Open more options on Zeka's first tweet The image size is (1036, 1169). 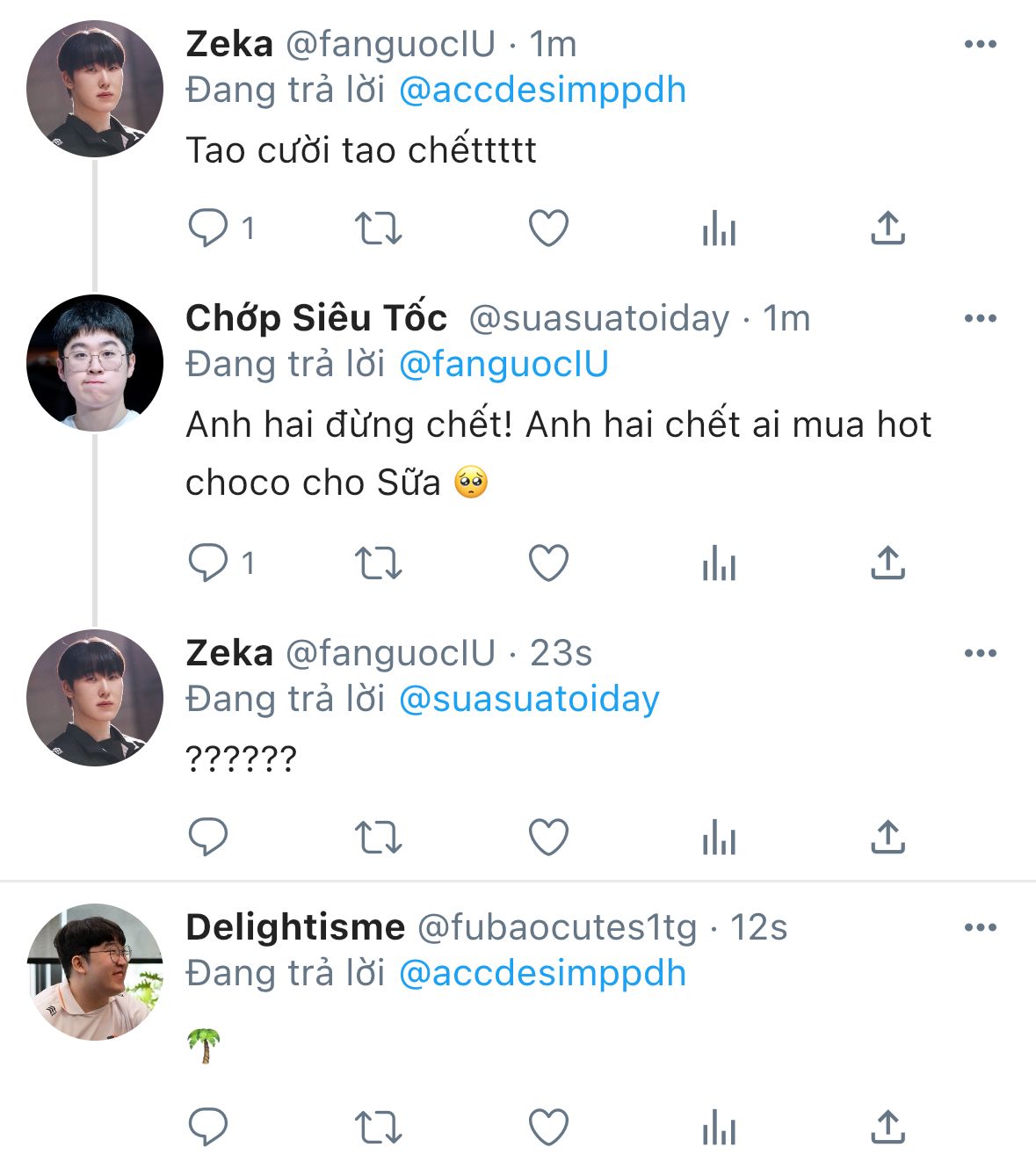coord(980,44)
